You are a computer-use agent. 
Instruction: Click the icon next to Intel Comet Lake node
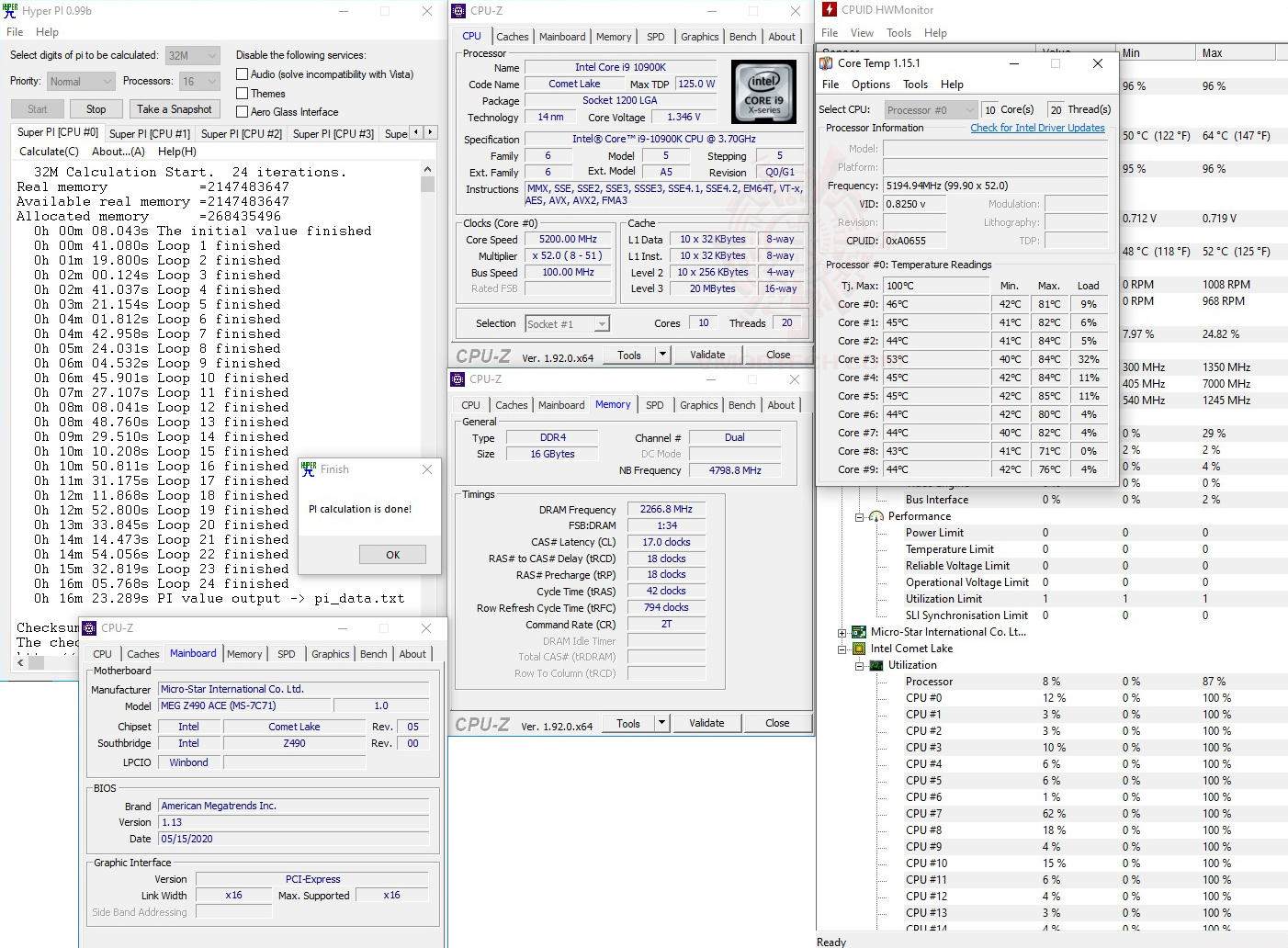click(858, 648)
